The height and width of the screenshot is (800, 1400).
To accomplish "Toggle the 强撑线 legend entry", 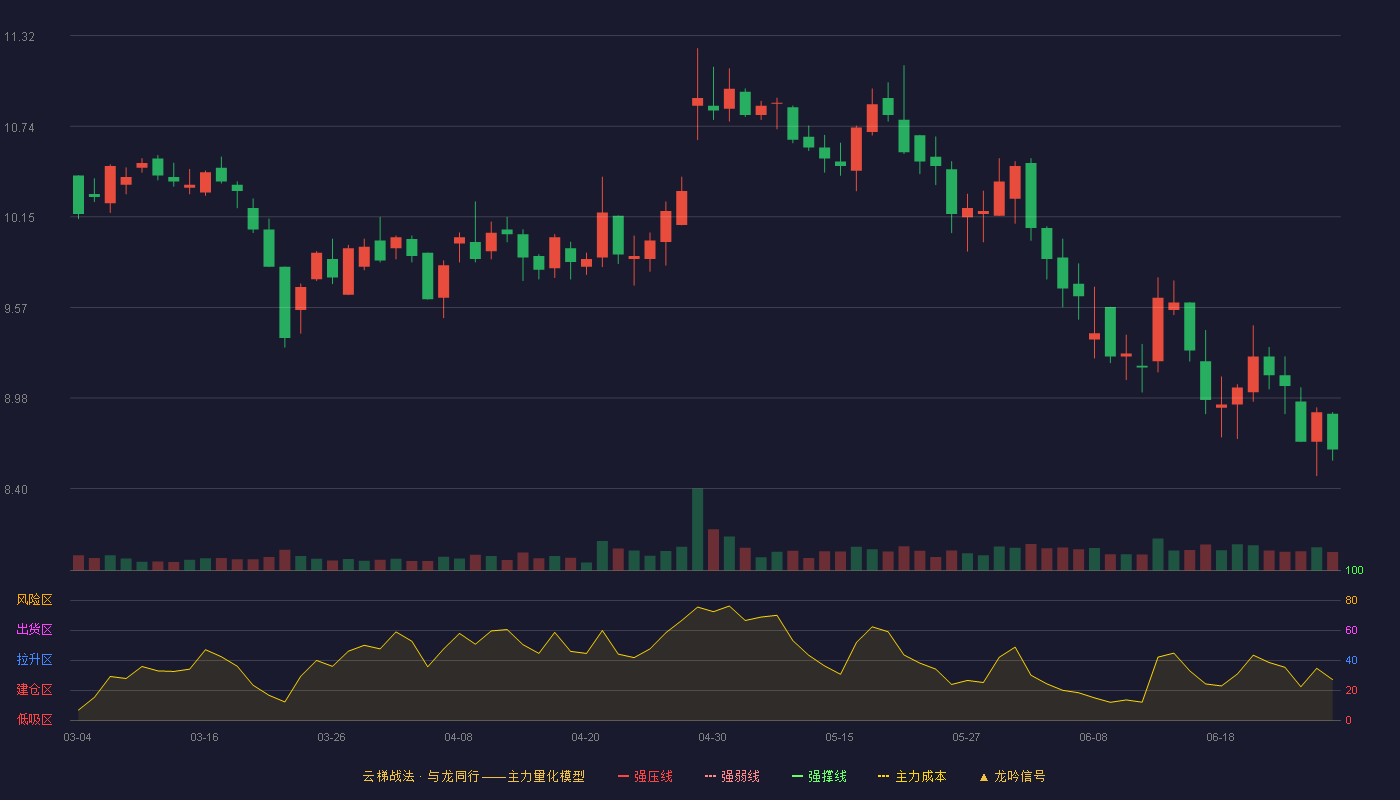I will pyautogui.click(x=819, y=776).
